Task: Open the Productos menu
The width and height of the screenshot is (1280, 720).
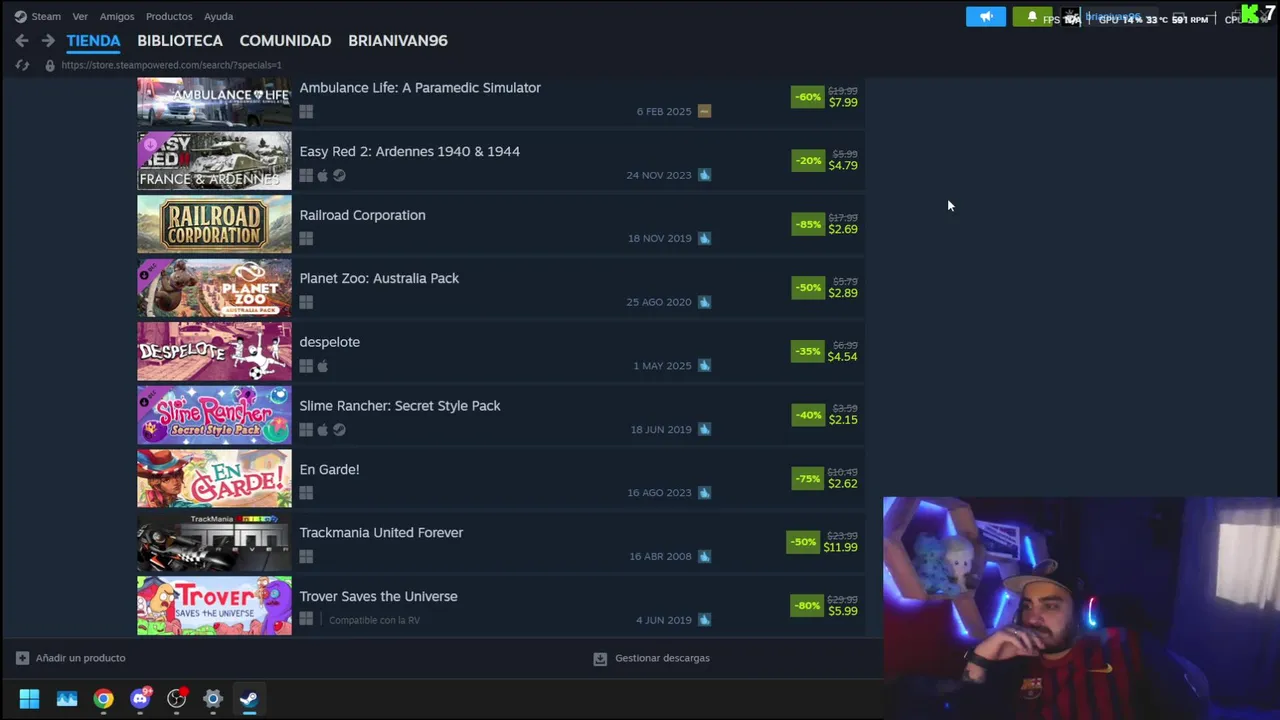Action: [x=169, y=16]
